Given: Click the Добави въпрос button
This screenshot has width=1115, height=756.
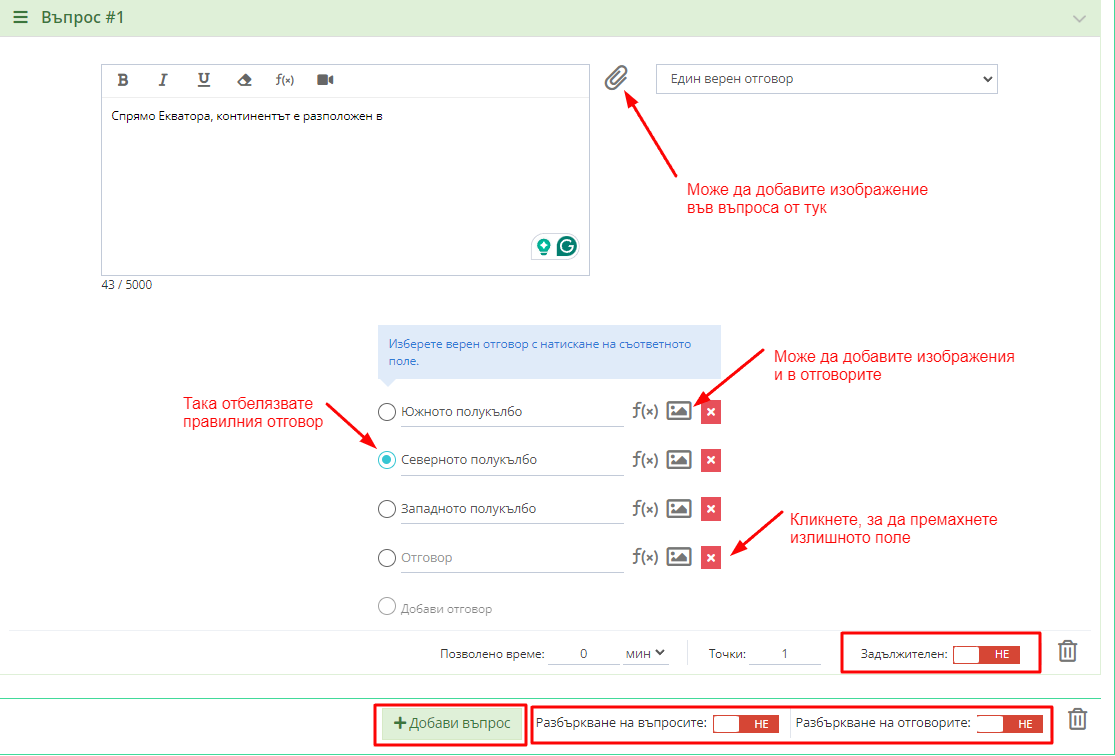Looking at the screenshot, I should pyautogui.click(x=452, y=724).
